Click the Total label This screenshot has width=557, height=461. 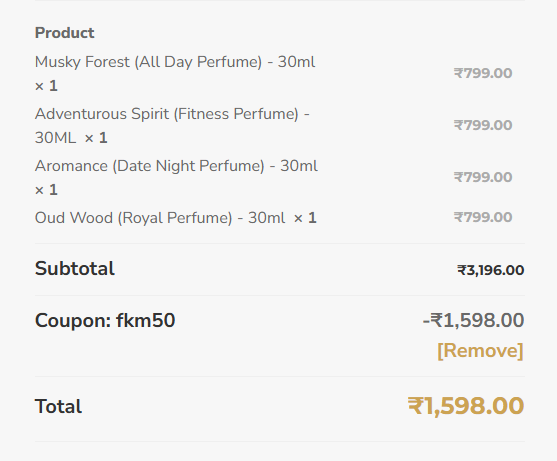point(58,406)
